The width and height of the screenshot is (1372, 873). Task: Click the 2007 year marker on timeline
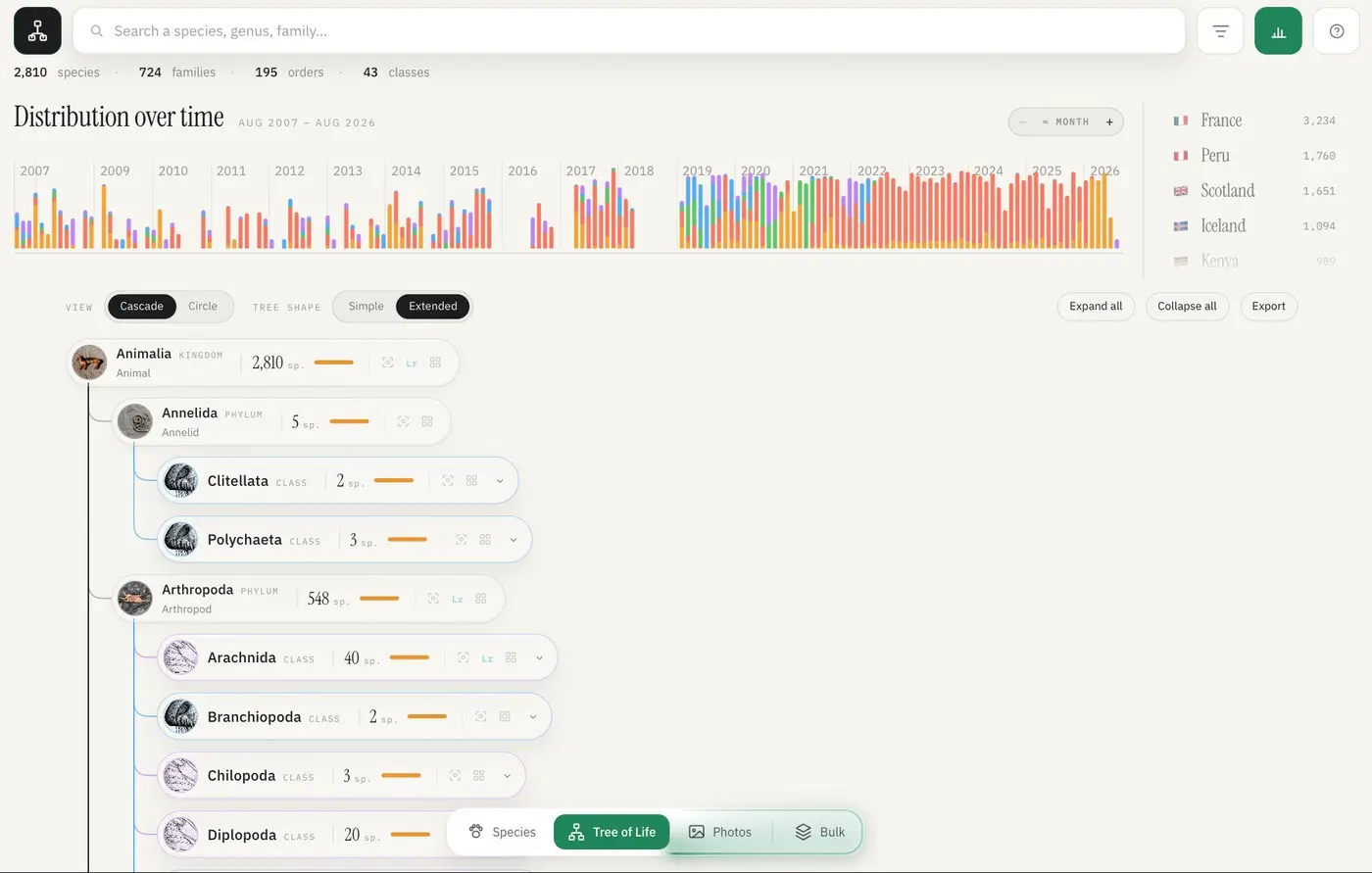click(34, 170)
